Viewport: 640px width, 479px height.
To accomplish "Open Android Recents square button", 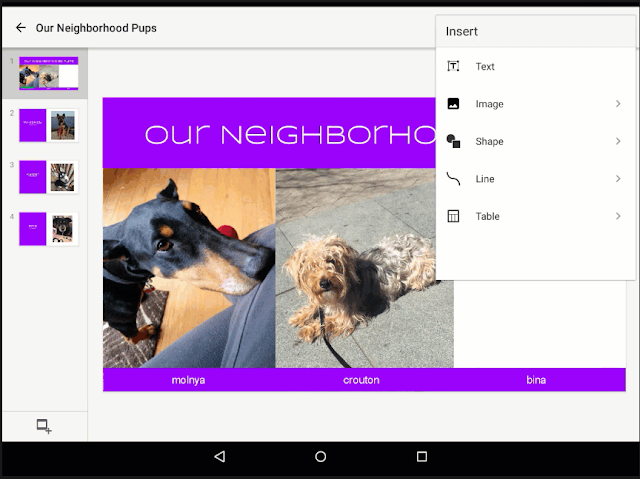I will [421, 457].
